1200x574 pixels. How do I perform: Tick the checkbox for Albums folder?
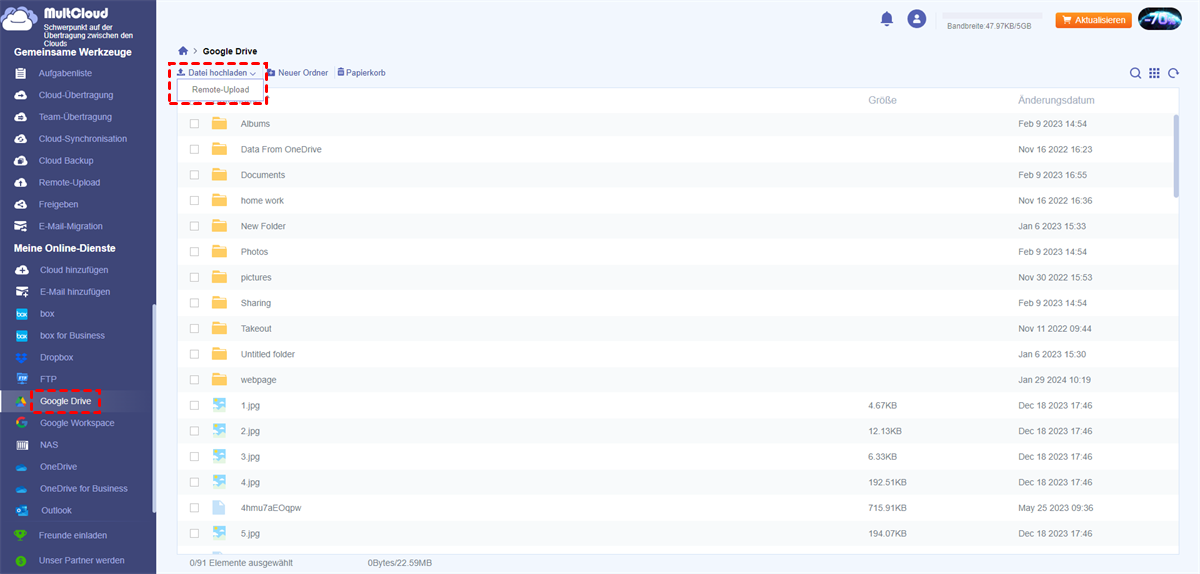pyautogui.click(x=194, y=124)
